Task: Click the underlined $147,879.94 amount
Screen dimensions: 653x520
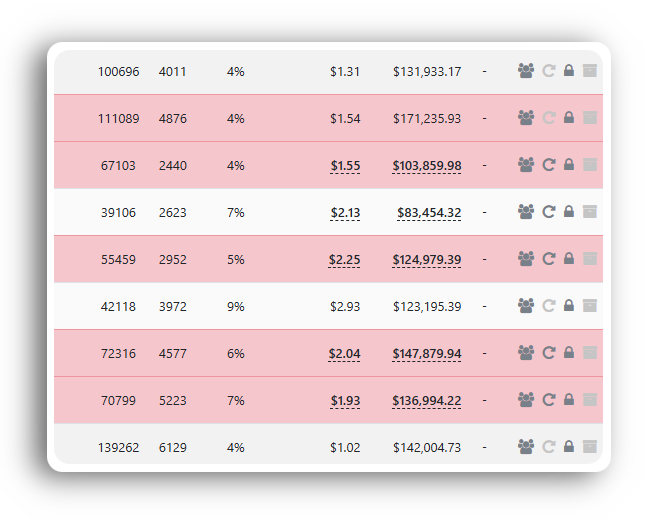Action: [427, 354]
